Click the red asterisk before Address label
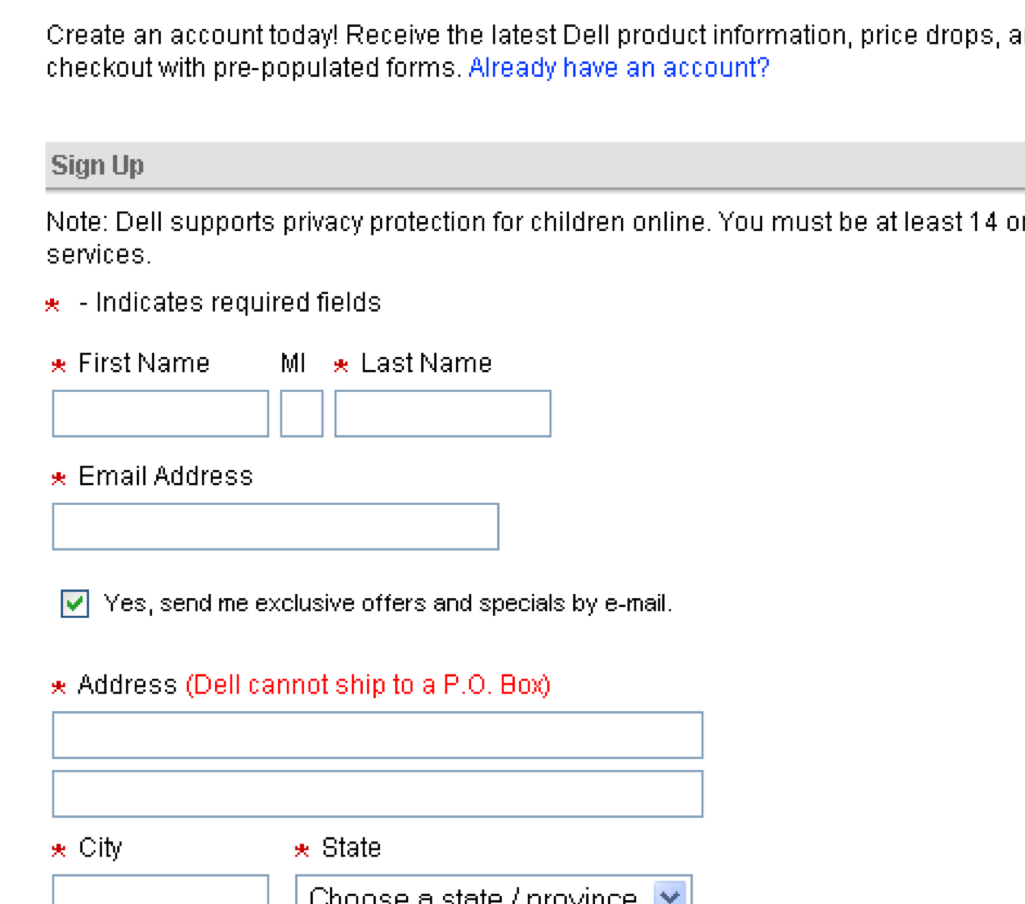1025x904 pixels. click(59, 687)
